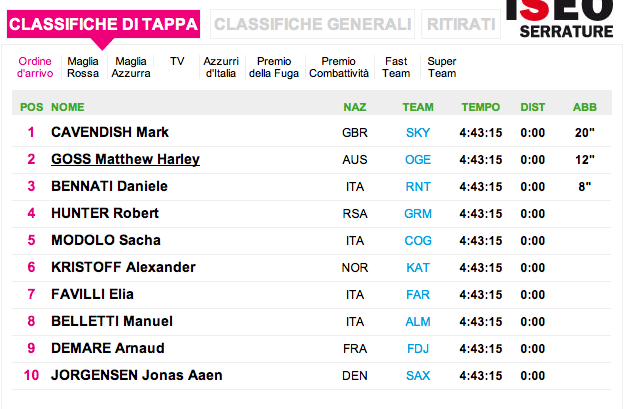Select the Classifiche di Tappa tab
Screen dimensions: 624x409
(x=103, y=24)
